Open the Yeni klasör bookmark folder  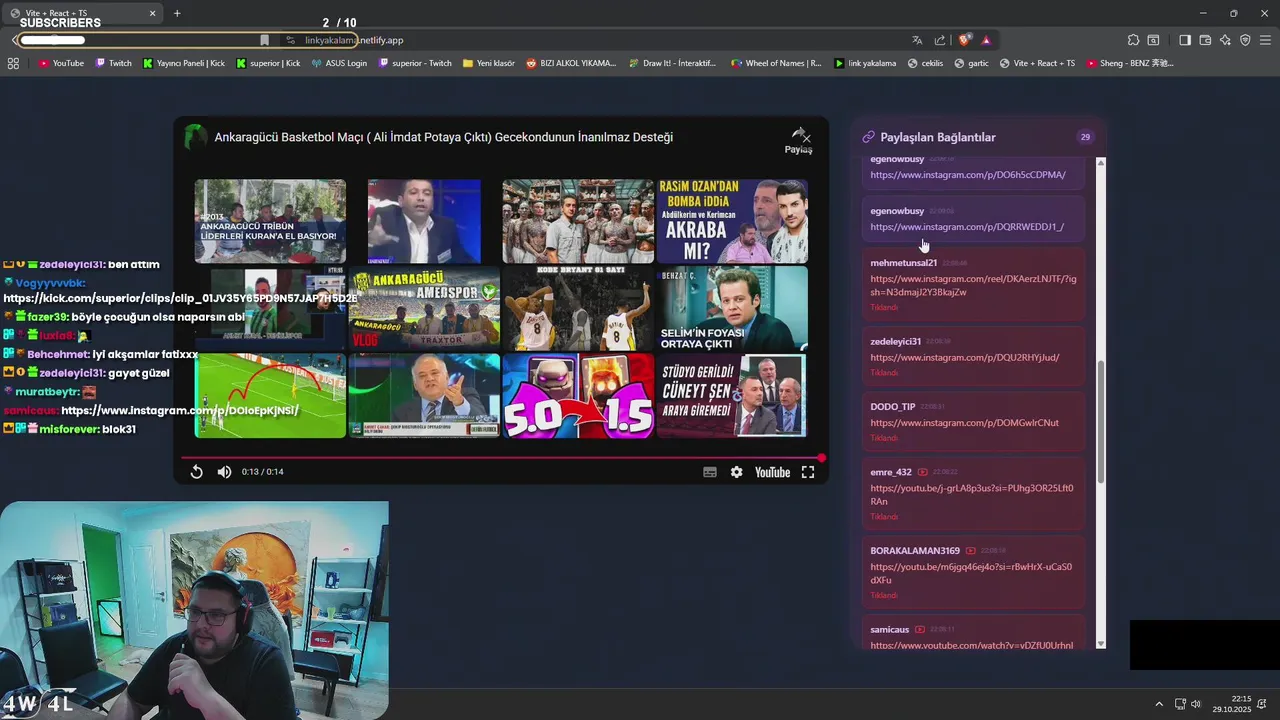(489, 63)
